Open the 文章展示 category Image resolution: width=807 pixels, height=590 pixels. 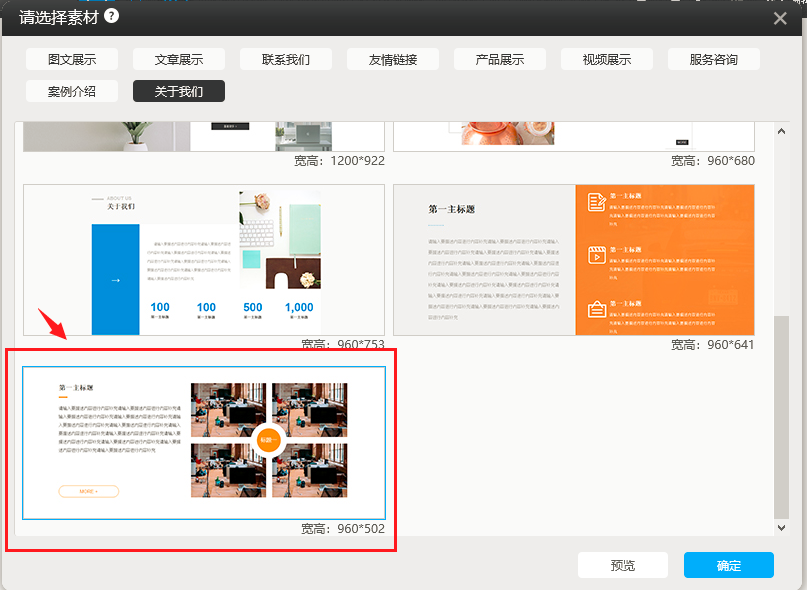tap(179, 59)
